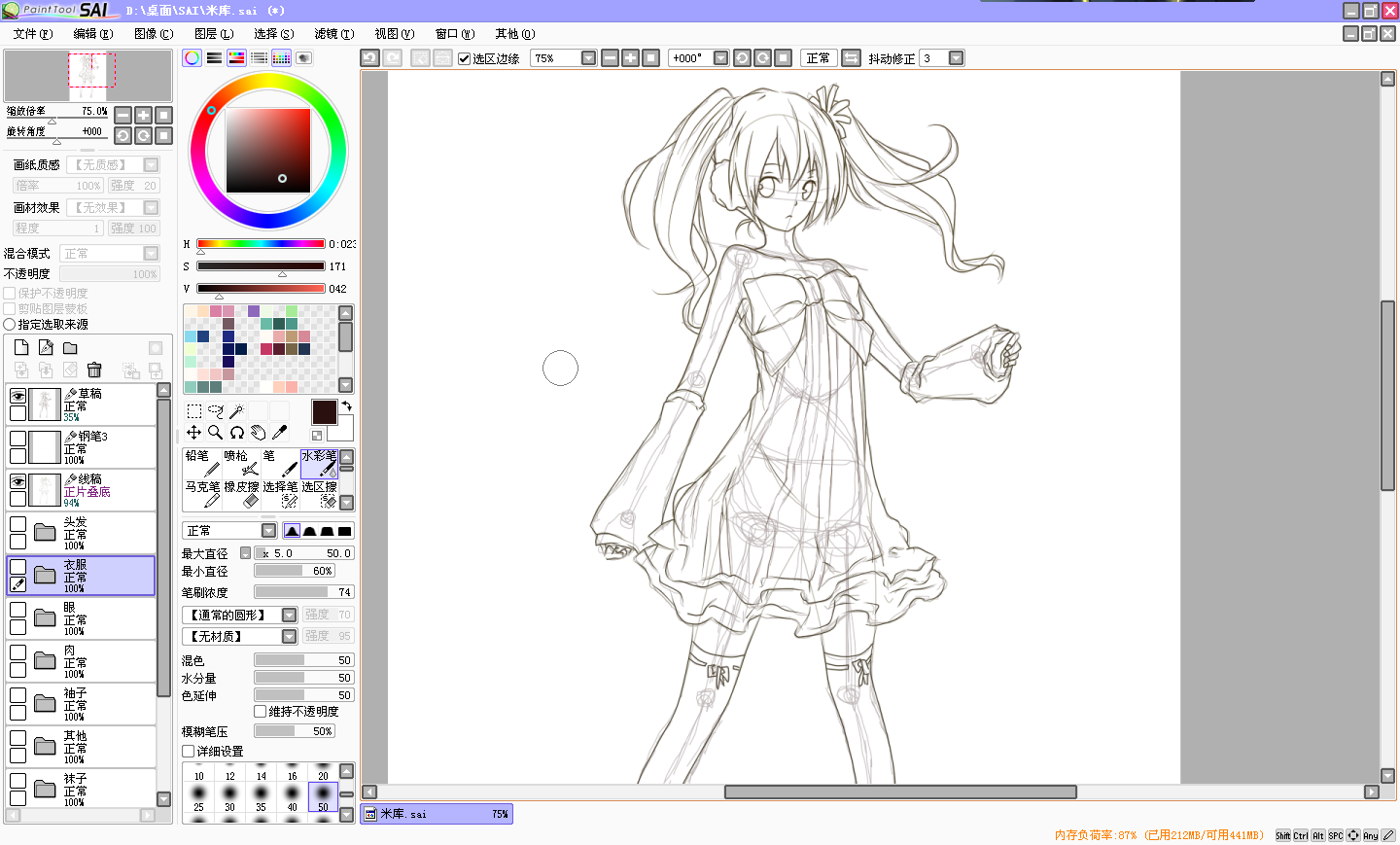Choose the eyedropper color picker tool
Image resolution: width=1400 pixels, height=845 pixels.
coord(279,433)
